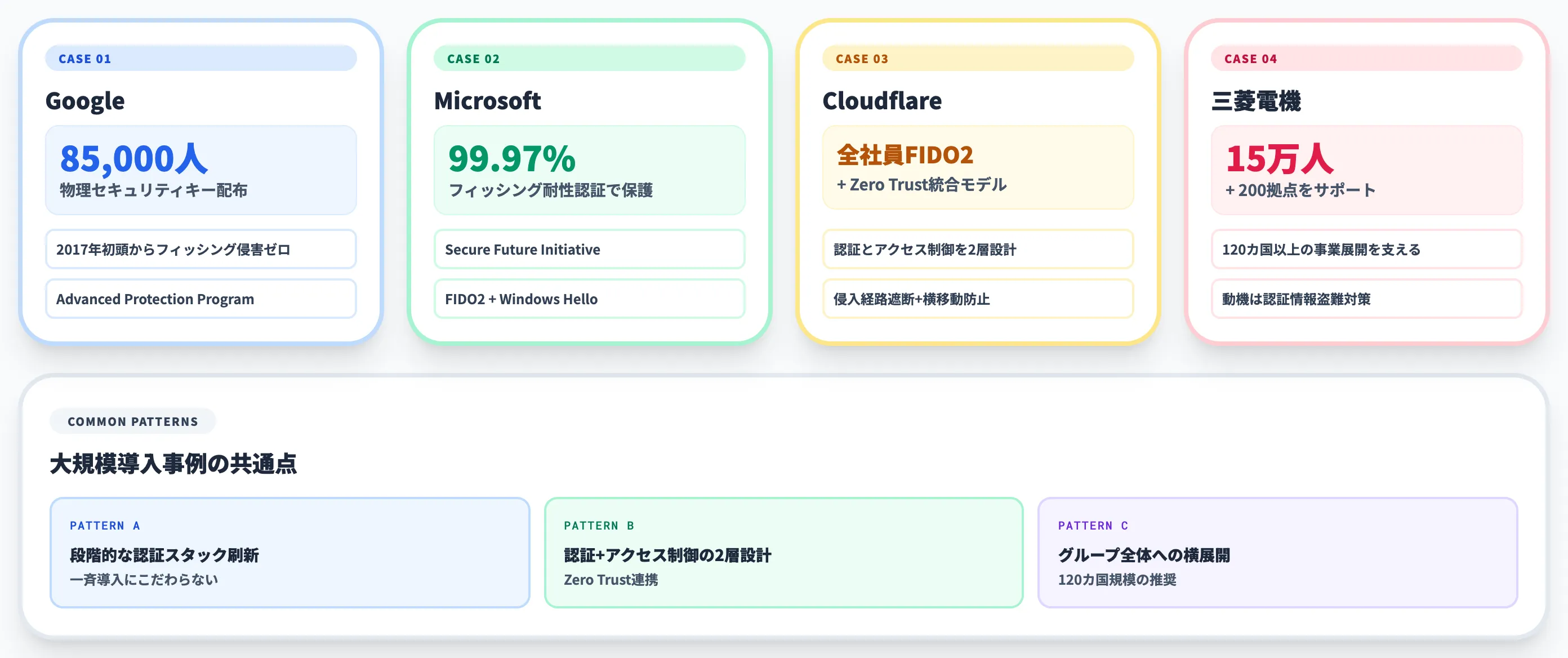1568x658 pixels.
Task: Click the PATTERN B label
Action: point(599,525)
